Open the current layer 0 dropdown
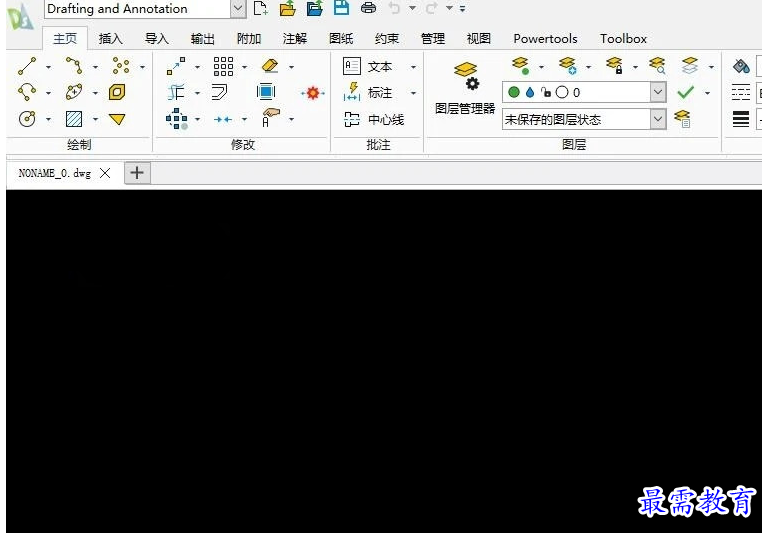Viewport: 762px width, 533px height. tap(658, 92)
